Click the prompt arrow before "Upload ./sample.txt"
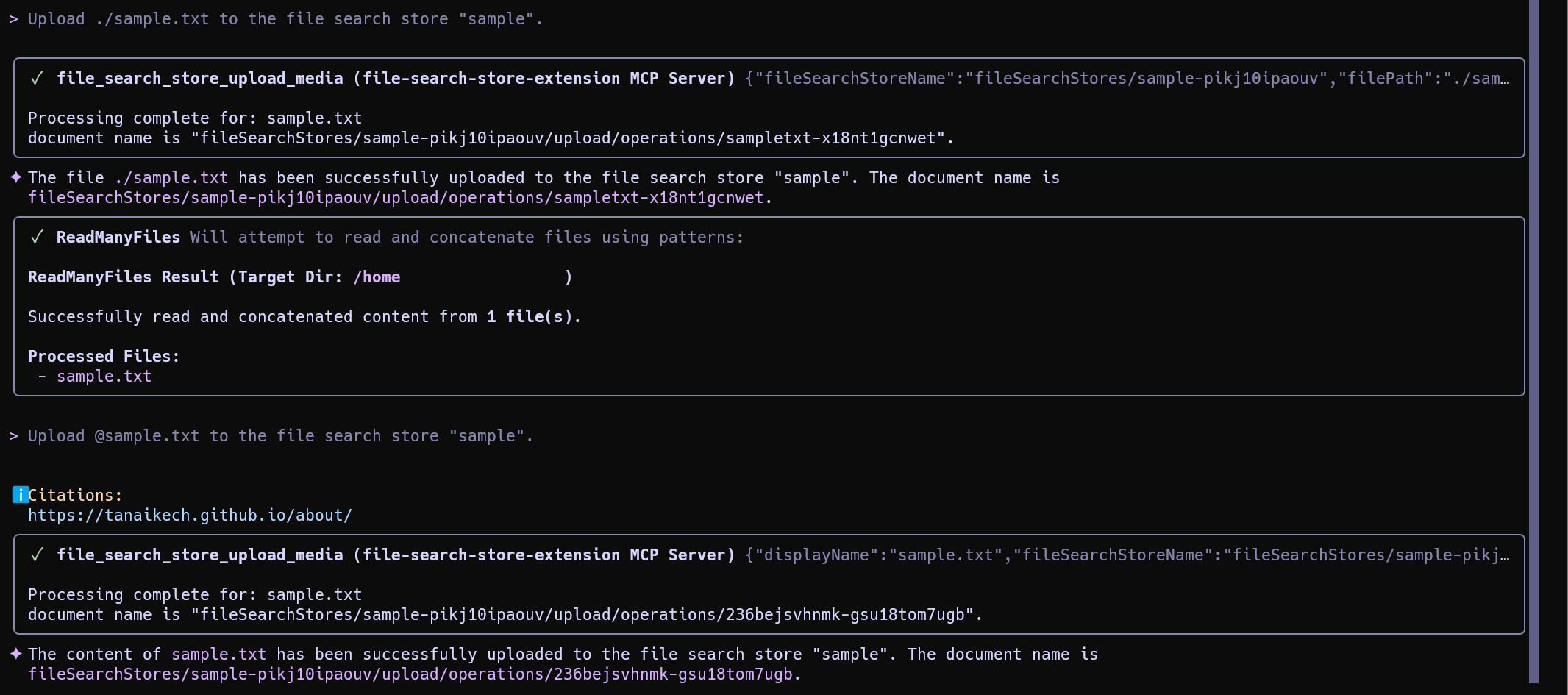1568x695 pixels. pos(13,19)
